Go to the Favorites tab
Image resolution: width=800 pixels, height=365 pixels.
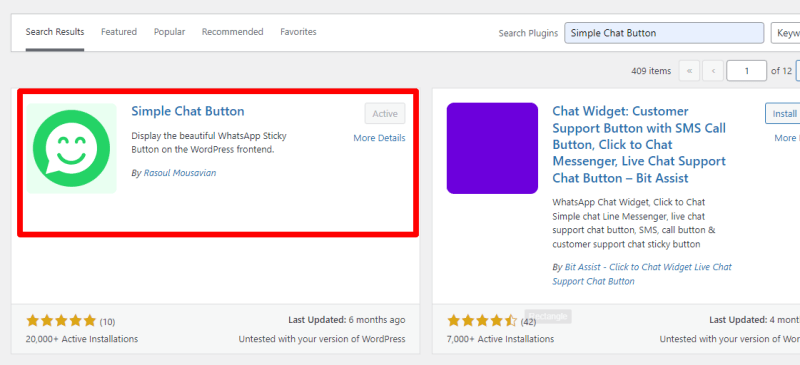click(x=298, y=32)
